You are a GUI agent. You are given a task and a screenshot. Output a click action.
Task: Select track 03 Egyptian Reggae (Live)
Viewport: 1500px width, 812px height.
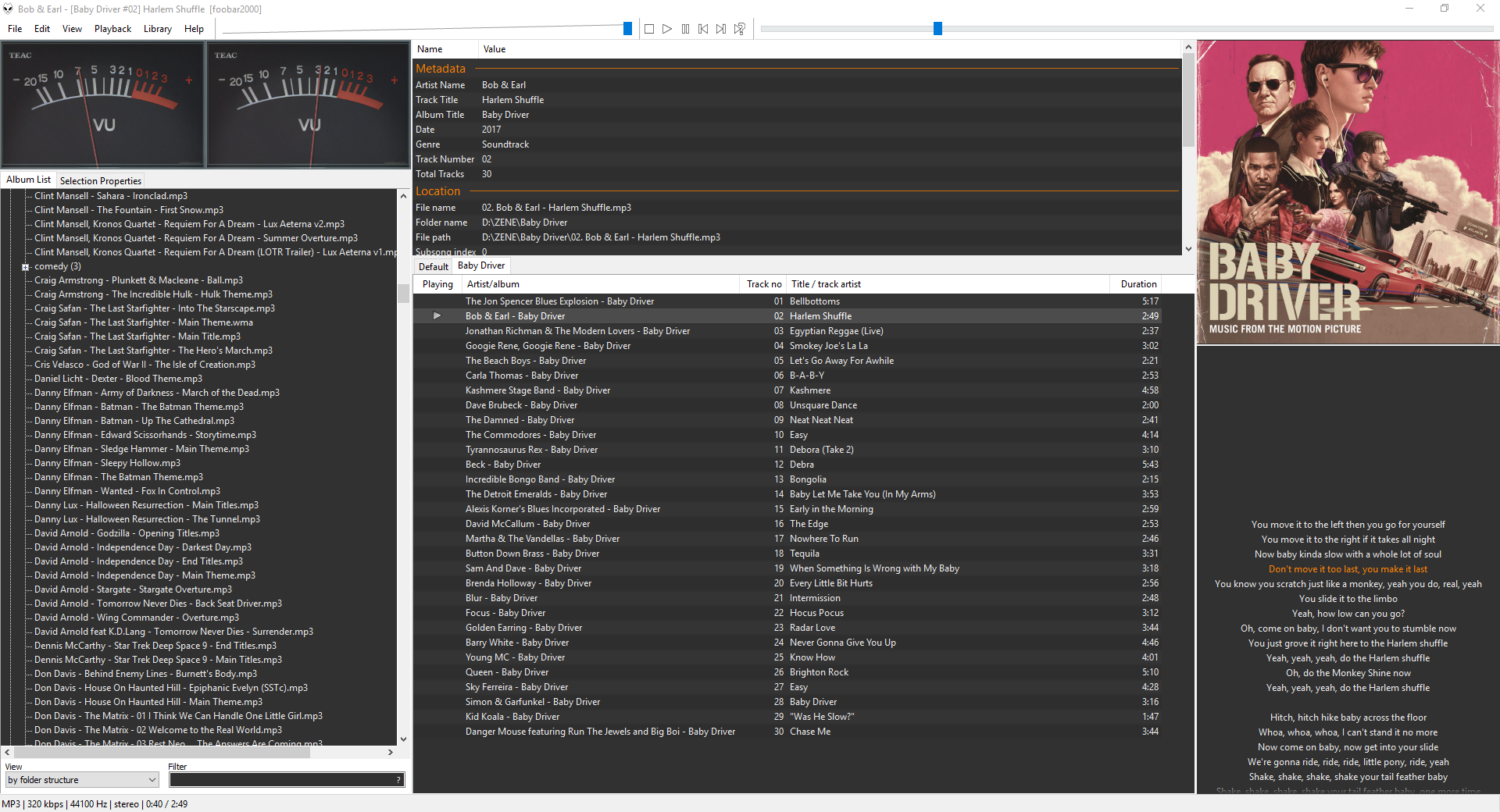point(787,331)
